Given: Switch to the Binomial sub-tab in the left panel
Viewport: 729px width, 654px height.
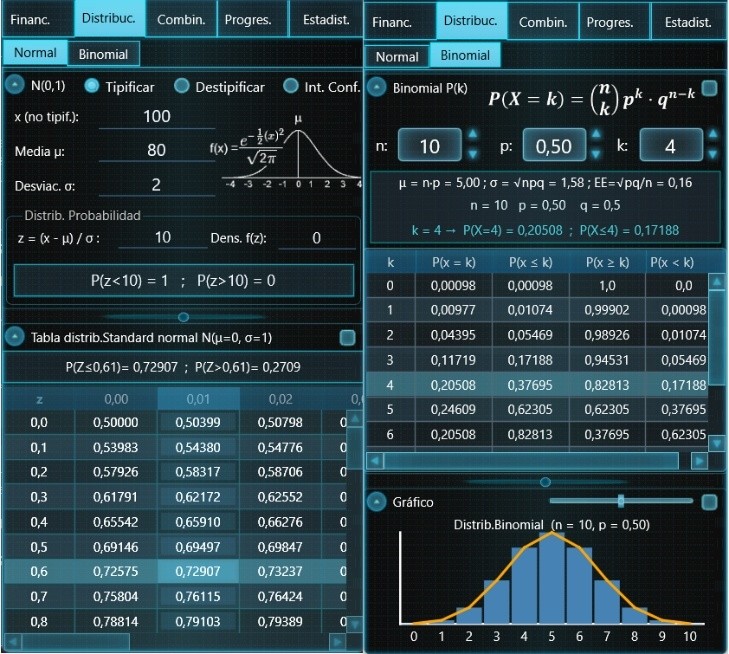Looking at the screenshot, I should pyautogui.click(x=103, y=54).
